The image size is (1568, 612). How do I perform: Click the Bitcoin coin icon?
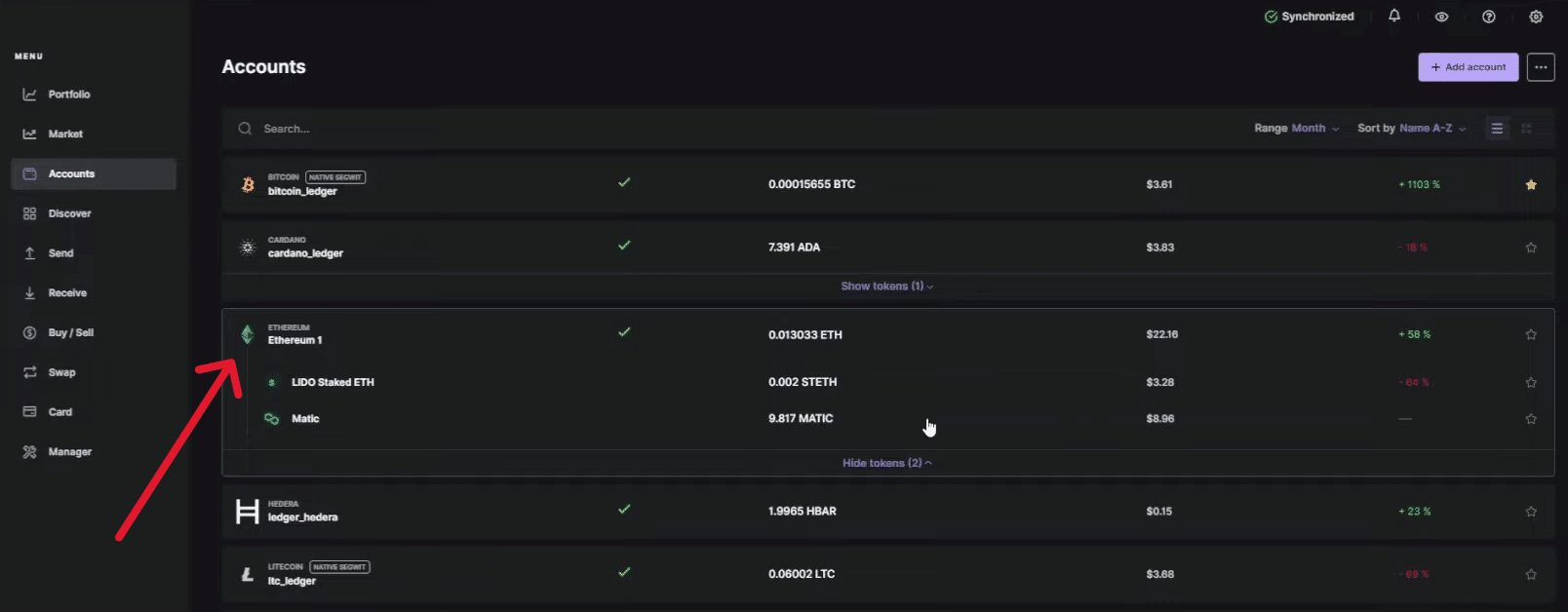click(x=248, y=184)
